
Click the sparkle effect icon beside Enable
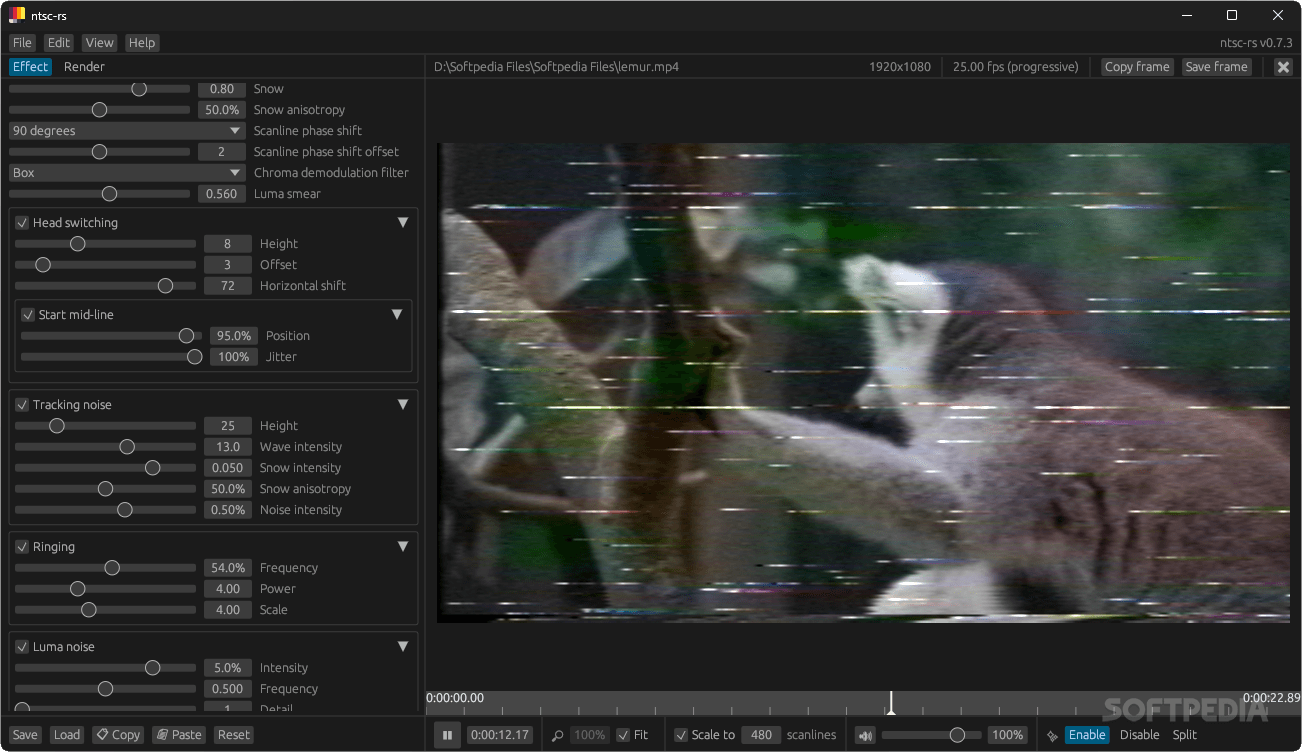(1052, 735)
